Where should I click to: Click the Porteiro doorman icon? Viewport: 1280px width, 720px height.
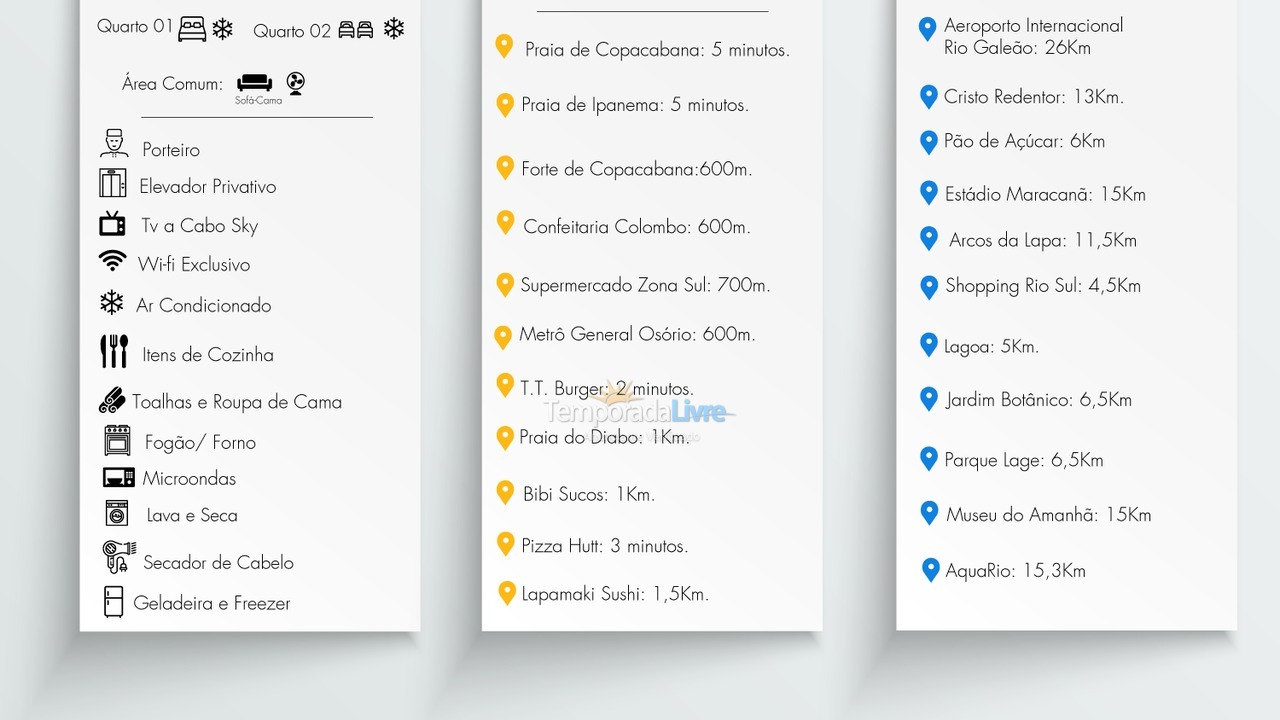tap(114, 144)
